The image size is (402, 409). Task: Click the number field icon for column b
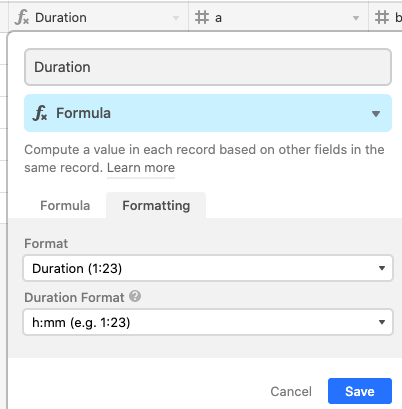pyautogui.click(x=382, y=17)
